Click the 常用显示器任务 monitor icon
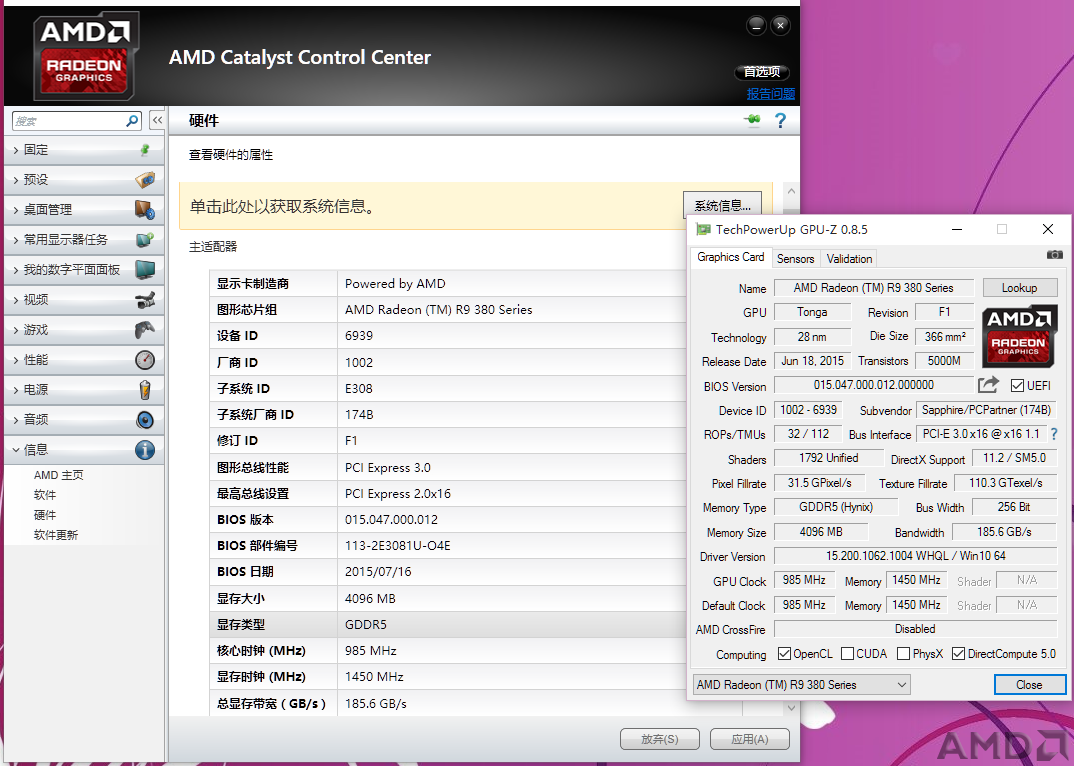This screenshot has height=766, width=1074. point(145,240)
